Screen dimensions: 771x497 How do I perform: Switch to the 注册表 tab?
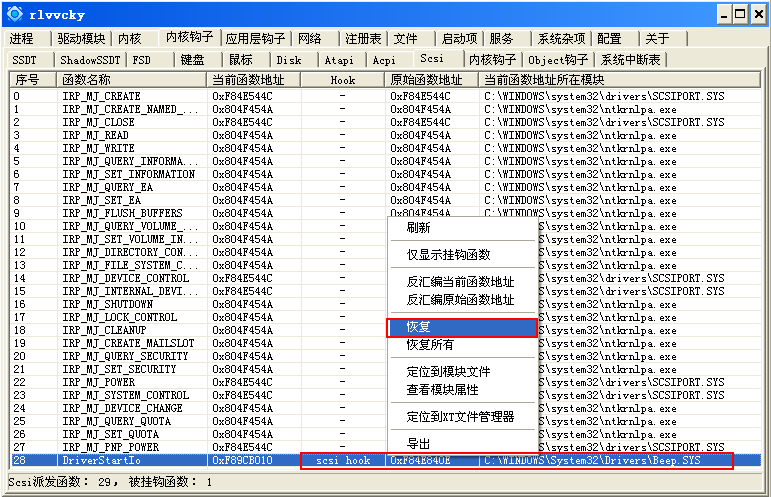click(x=363, y=39)
